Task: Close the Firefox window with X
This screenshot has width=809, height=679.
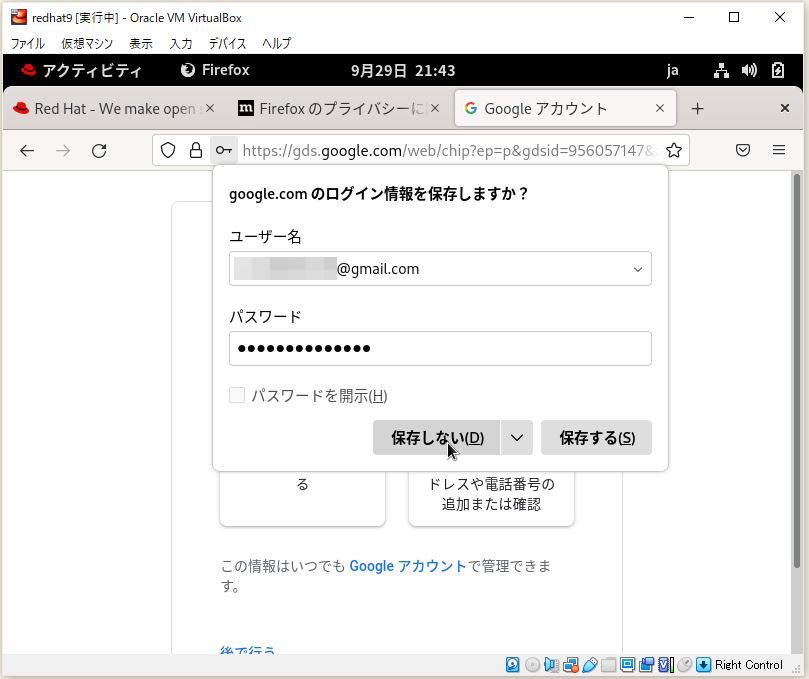Action: 785,108
